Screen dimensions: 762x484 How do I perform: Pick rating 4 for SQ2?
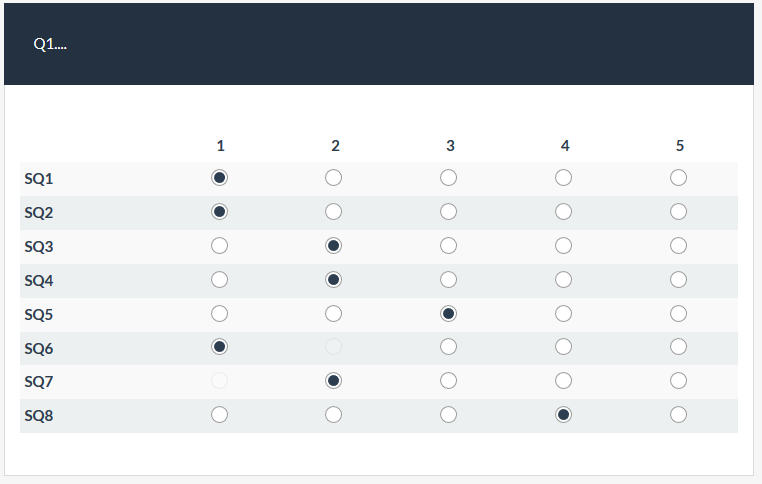[564, 212]
